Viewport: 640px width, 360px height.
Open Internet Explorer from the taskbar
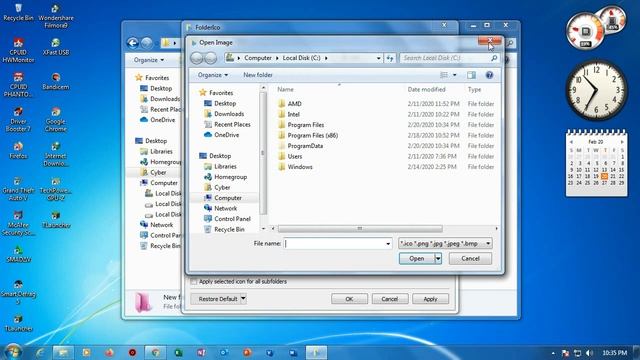pos(40,352)
